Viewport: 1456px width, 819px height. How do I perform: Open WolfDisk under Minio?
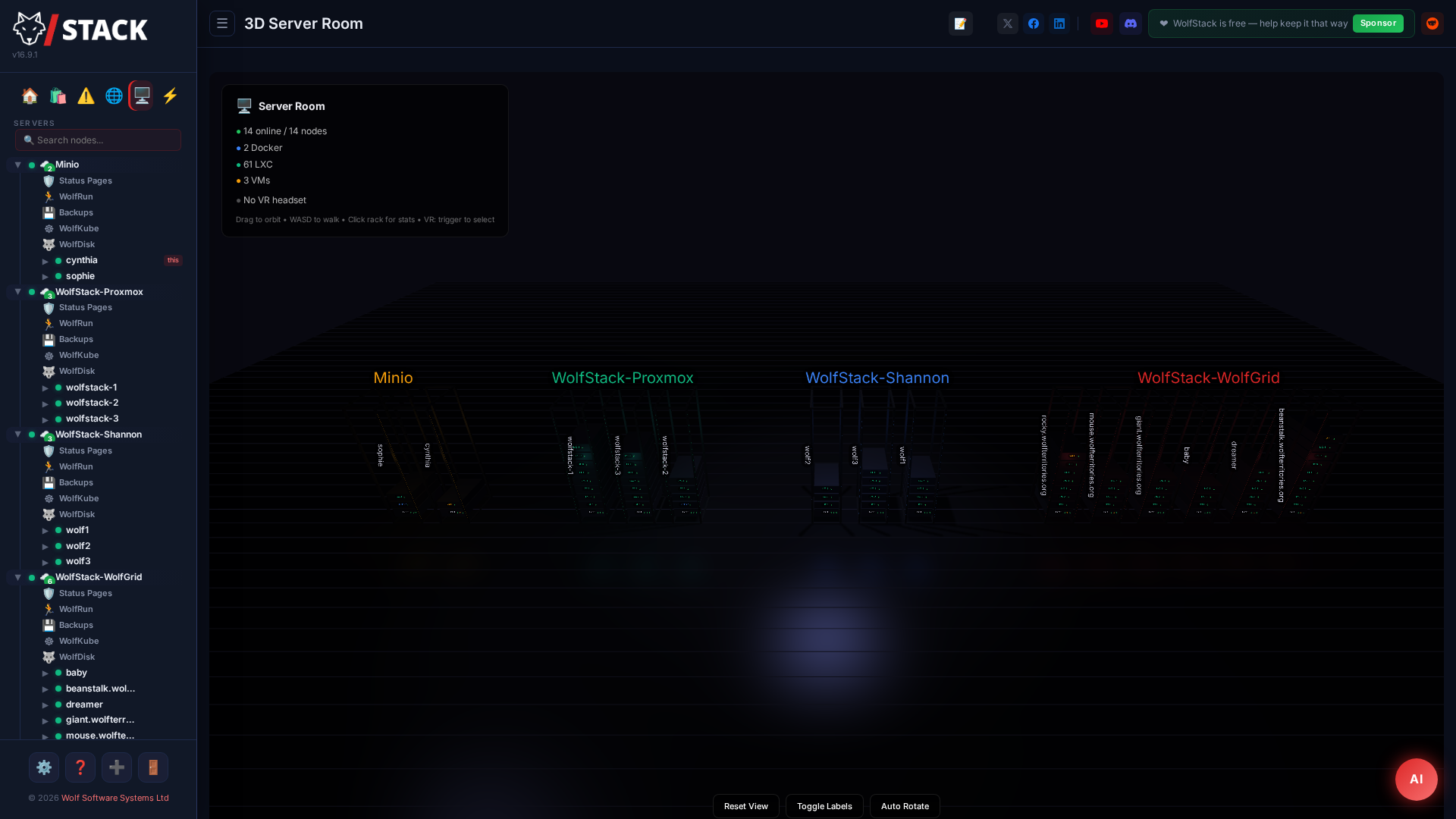77,244
